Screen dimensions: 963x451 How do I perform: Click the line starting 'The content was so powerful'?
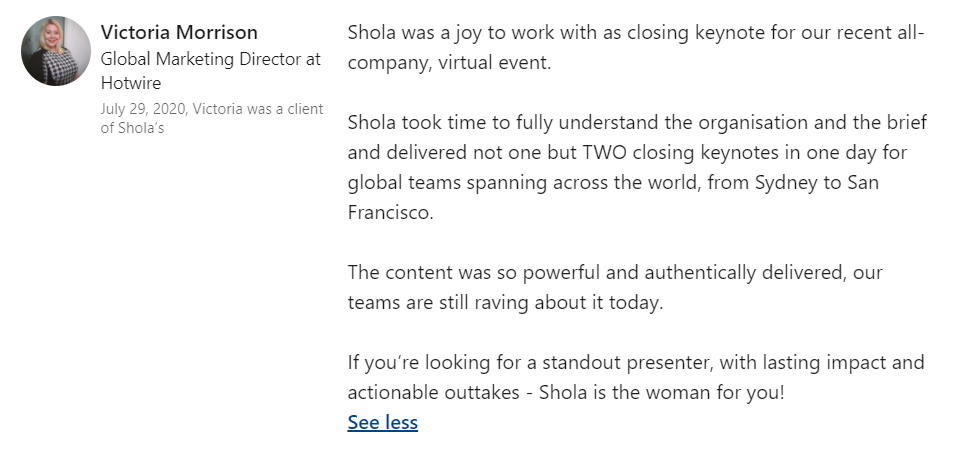615,272
